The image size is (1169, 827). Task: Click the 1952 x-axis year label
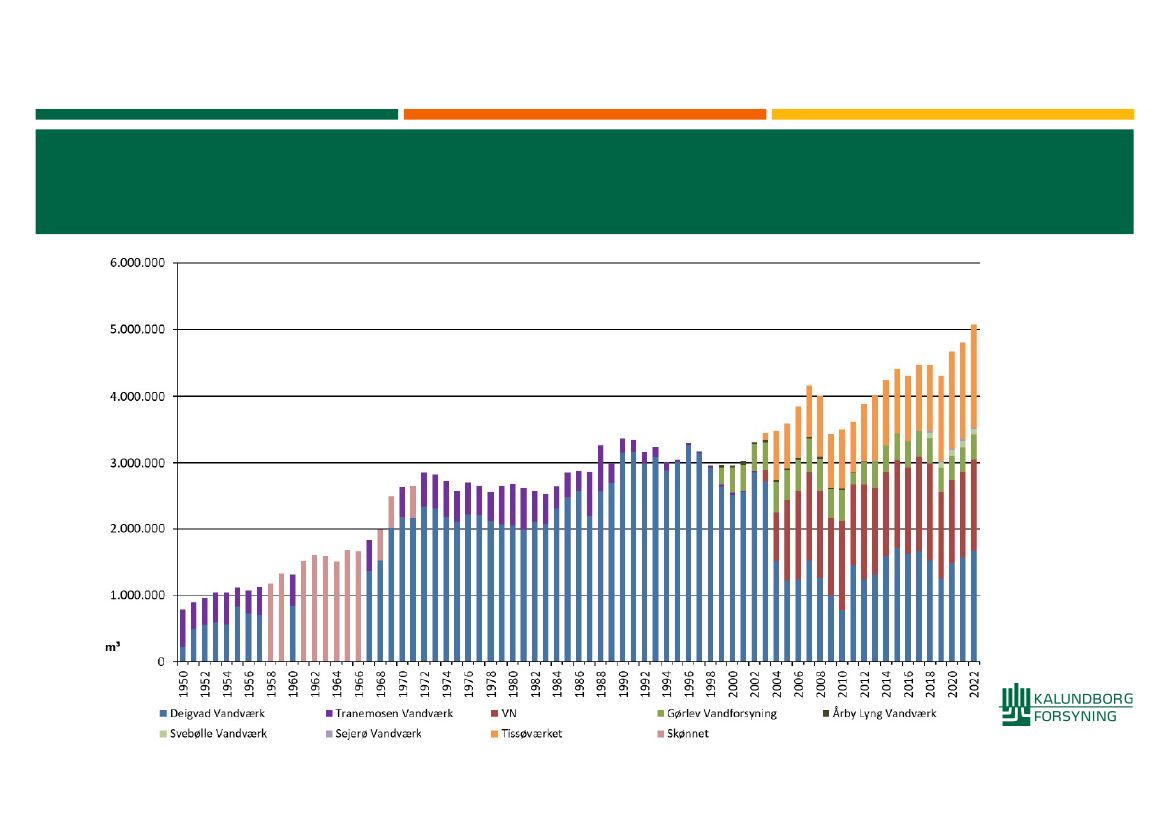point(205,684)
